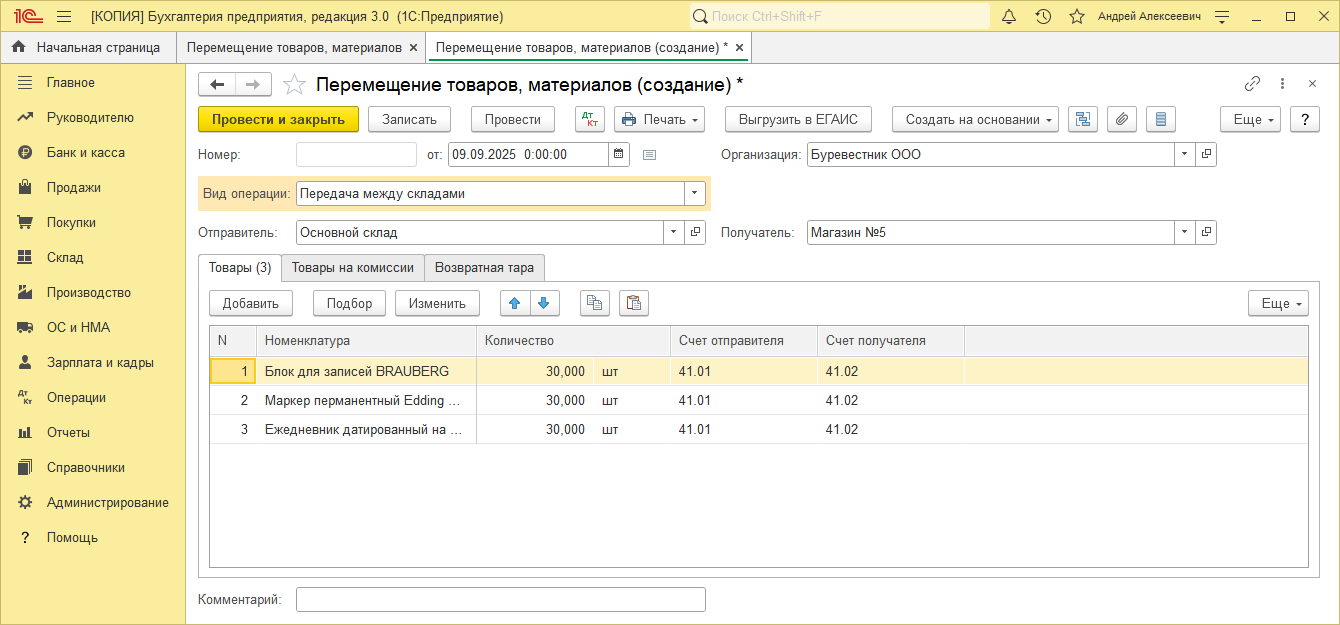Copy link to document icon
The height and width of the screenshot is (625, 1340).
(1252, 84)
